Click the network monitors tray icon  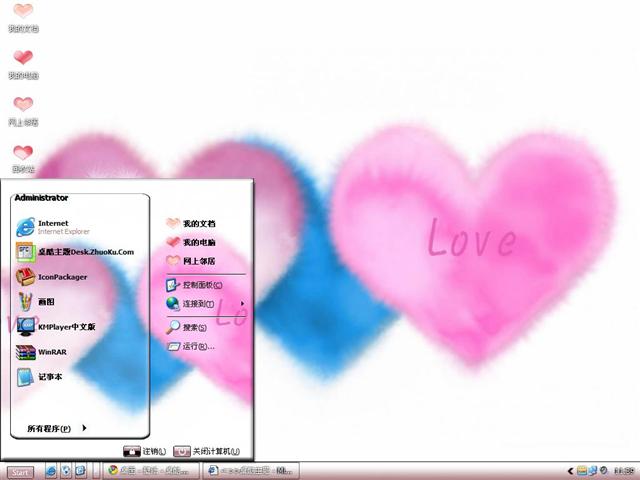(593, 471)
